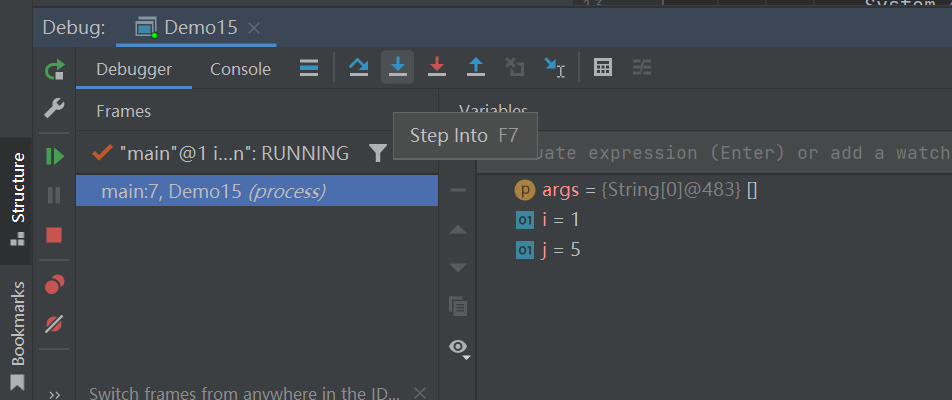952x400 pixels.
Task: Select the Debugger tab
Action: point(134,69)
